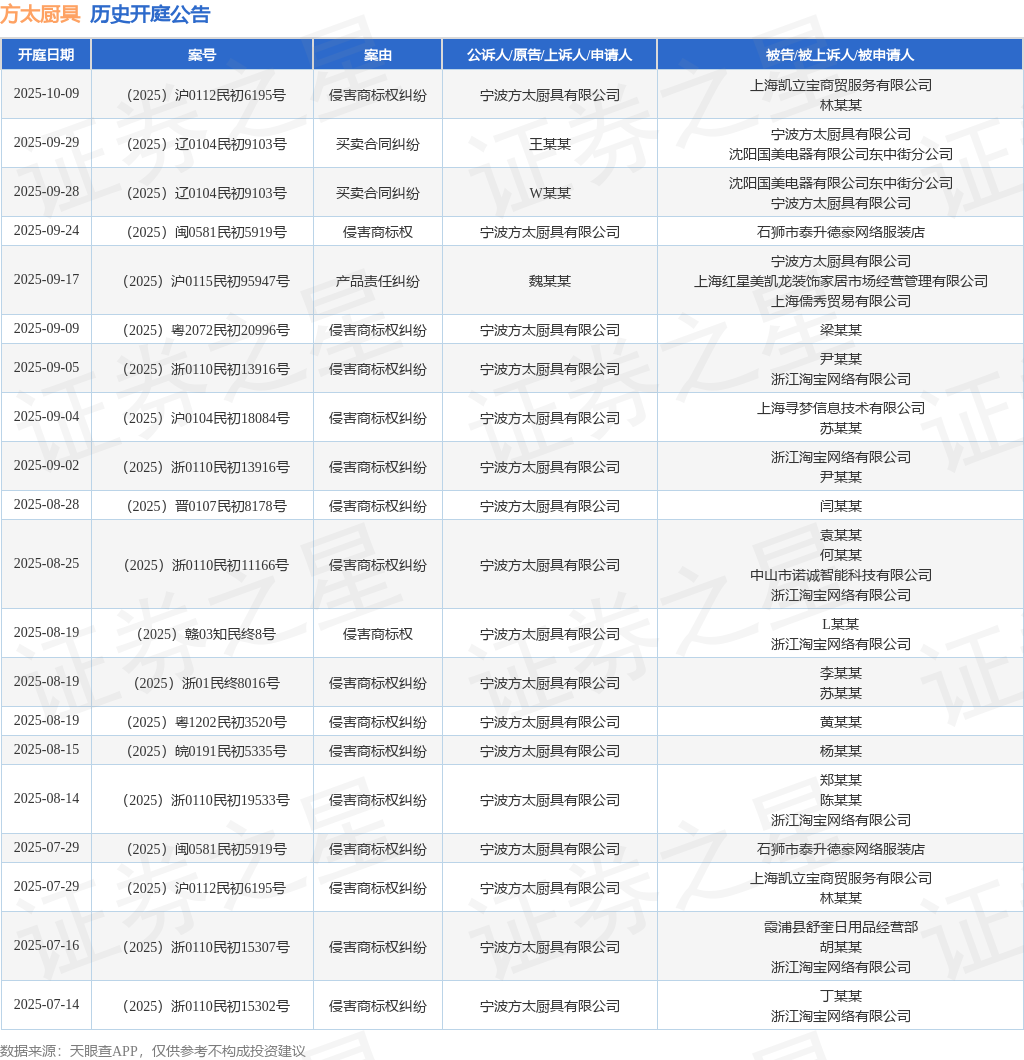Click plaintiff 魏某某
This screenshot has width=1024, height=1060.
(550, 281)
